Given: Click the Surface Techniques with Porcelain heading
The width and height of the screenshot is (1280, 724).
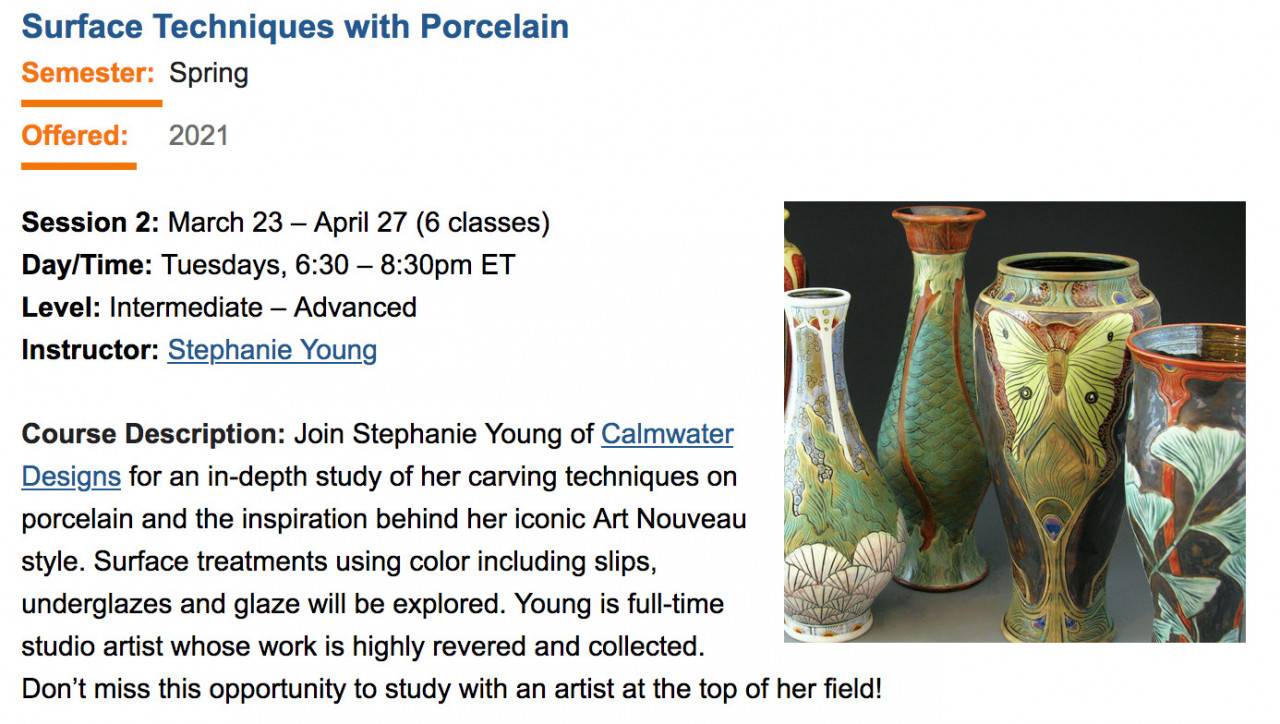Looking at the screenshot, I should 295,26.
